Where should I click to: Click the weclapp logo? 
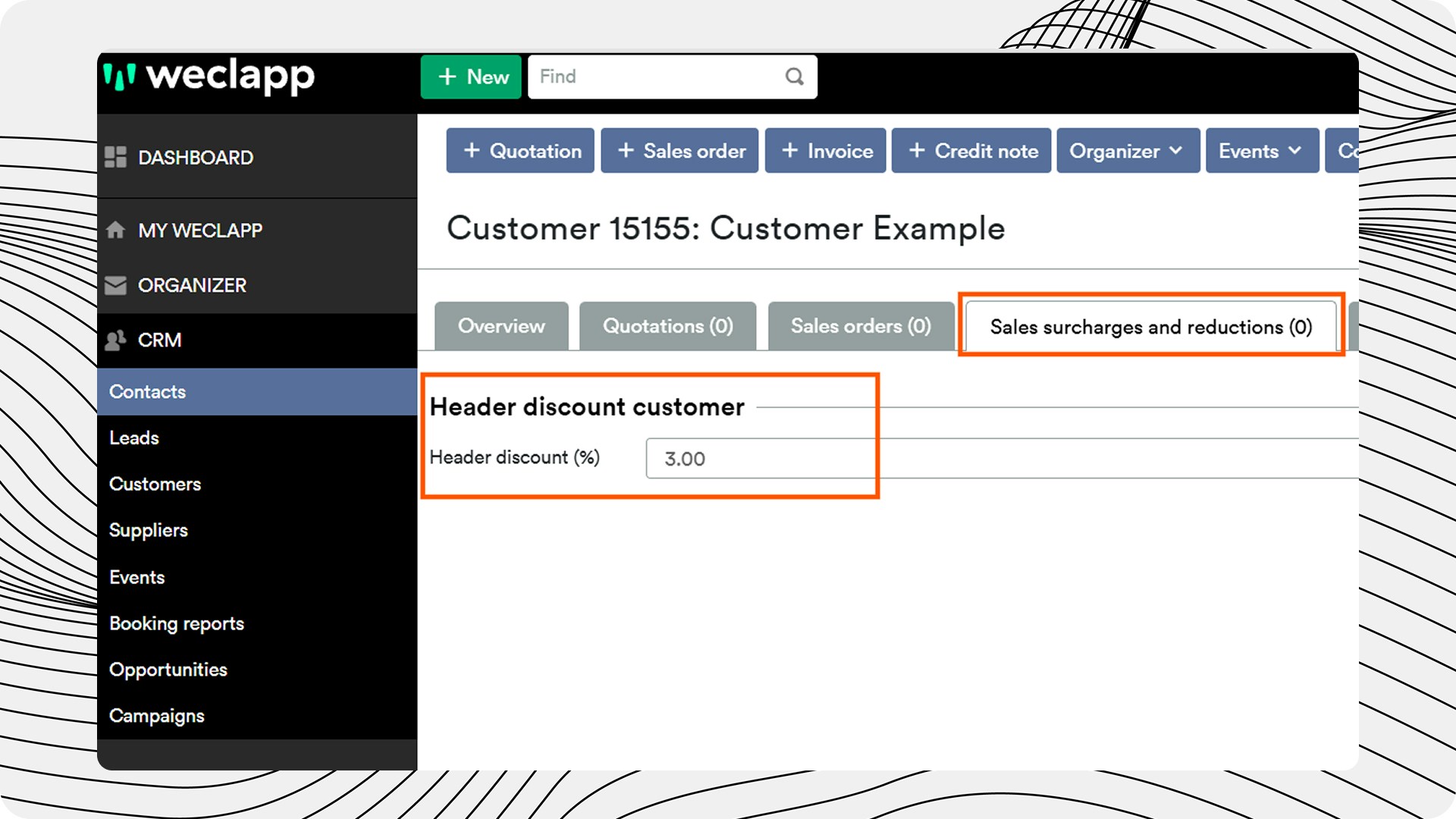click(209, 77)
